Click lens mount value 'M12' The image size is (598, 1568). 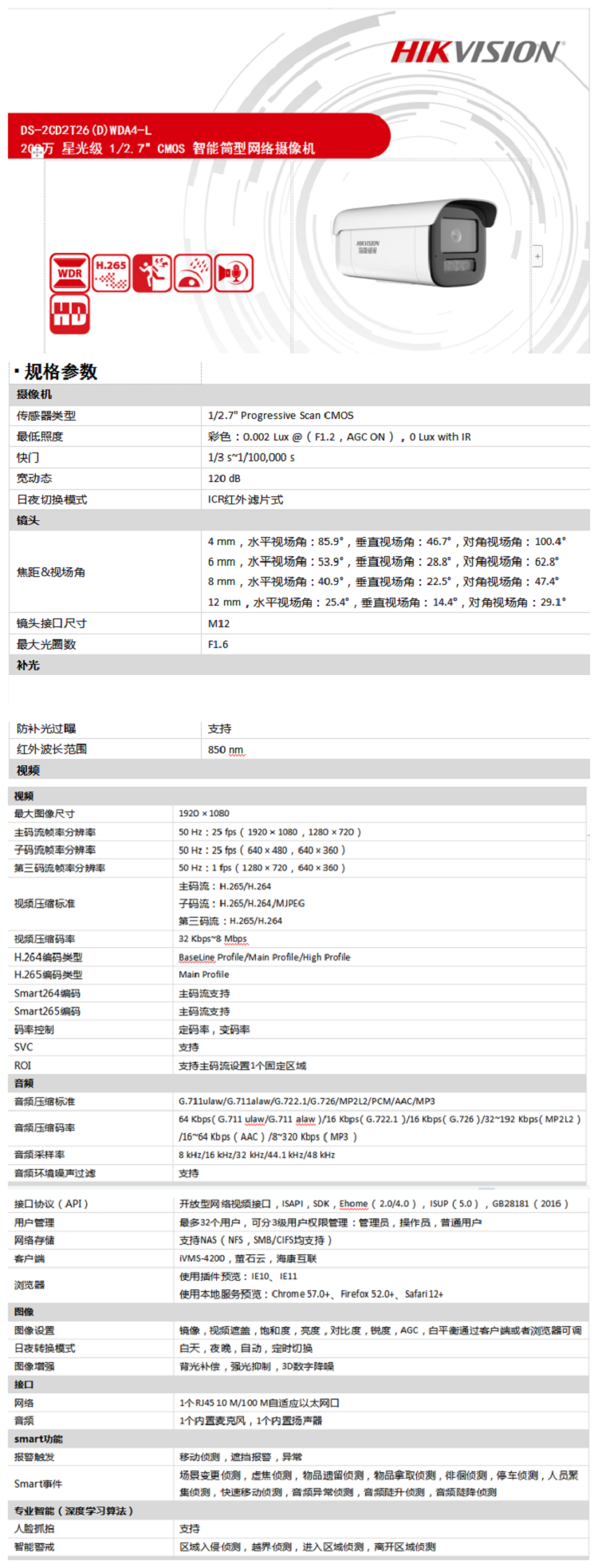tap(218, 623)
